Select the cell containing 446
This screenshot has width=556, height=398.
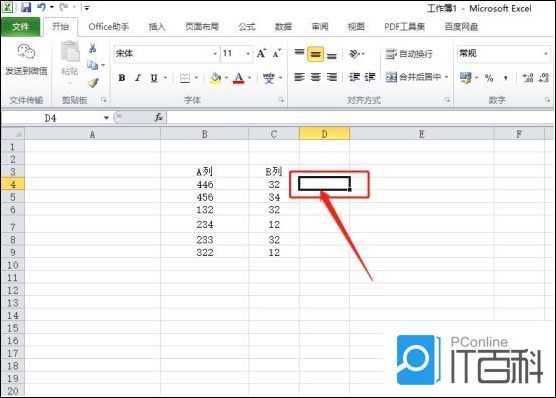pyautogui.click(x=204, y=184)
